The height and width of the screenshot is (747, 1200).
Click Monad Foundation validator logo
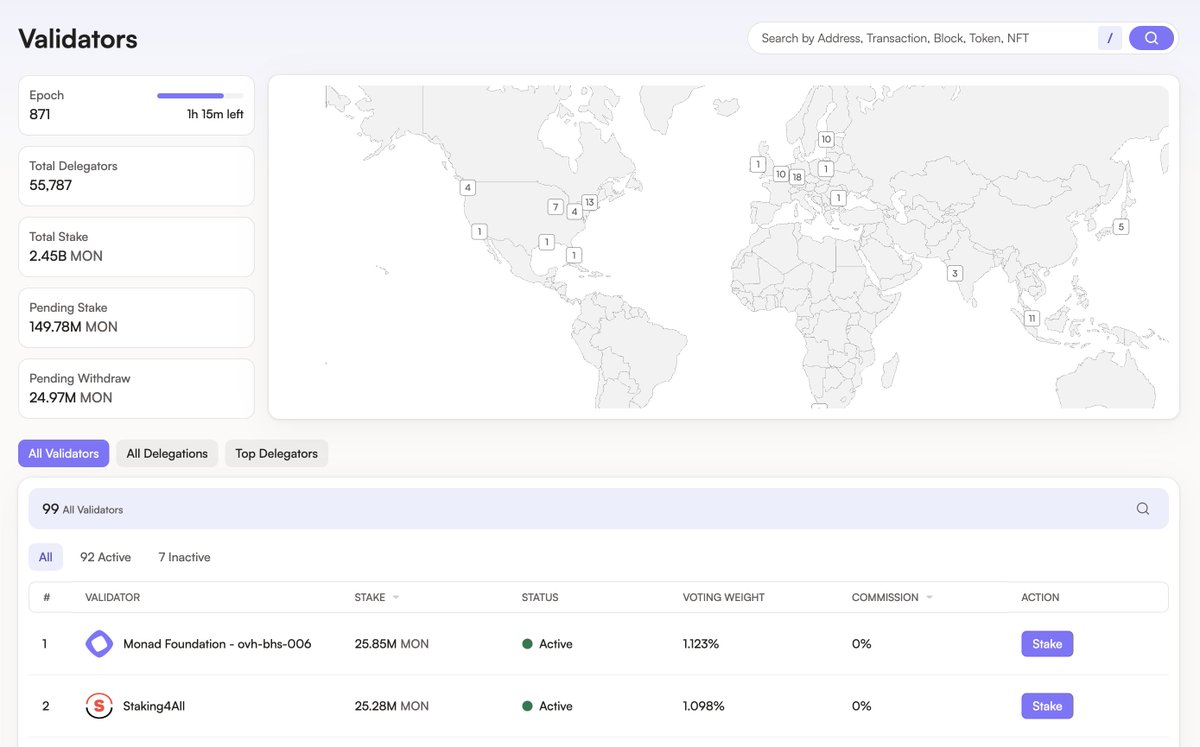[99, 644]
